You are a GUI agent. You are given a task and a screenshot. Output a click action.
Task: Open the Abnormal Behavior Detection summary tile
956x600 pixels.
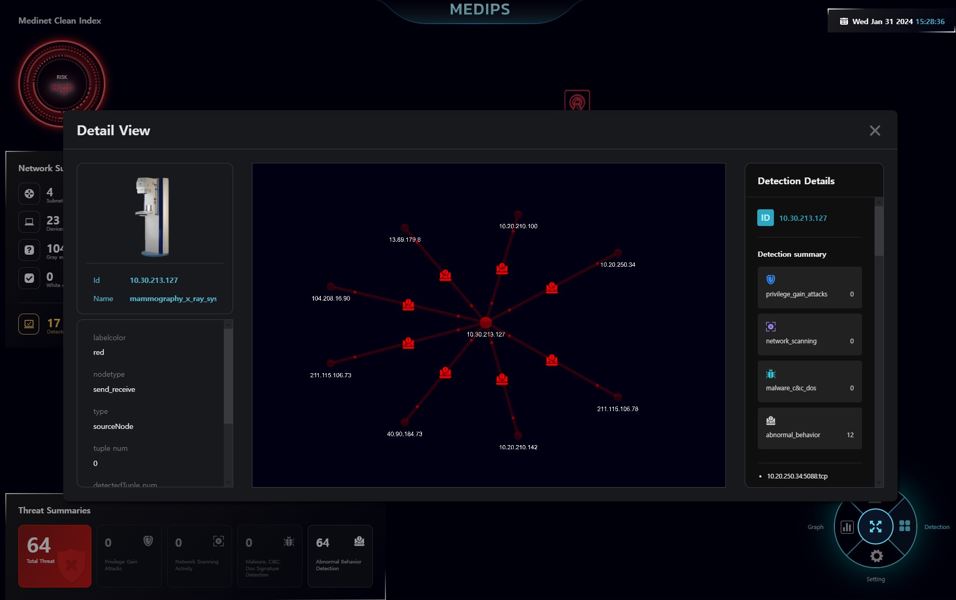[340, 556]
